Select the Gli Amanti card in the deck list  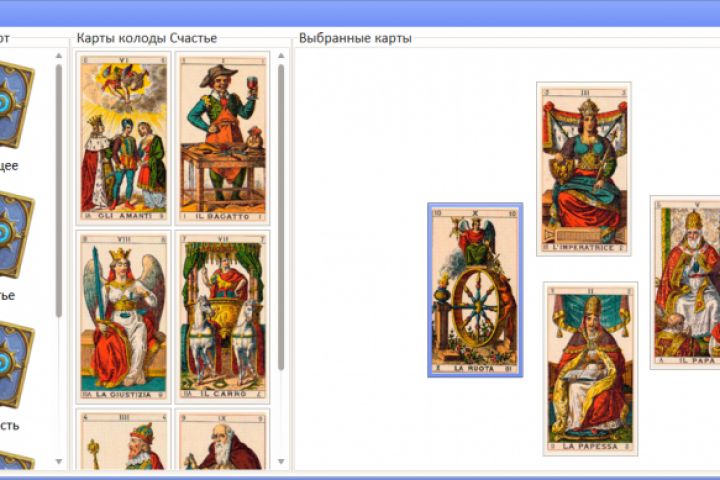tap(124, 138)
